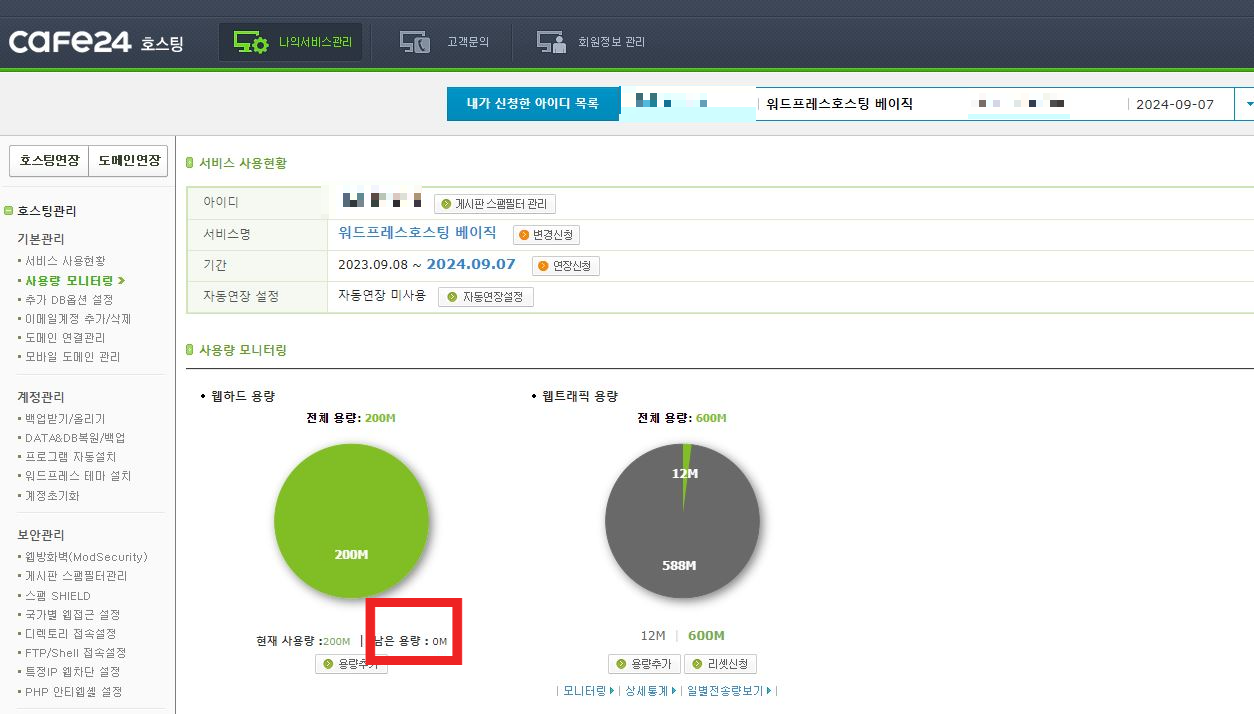Click the 사용량 모니터링 section heading
The width and height of the screenshot is (1254, 714).
coord(243,350)
